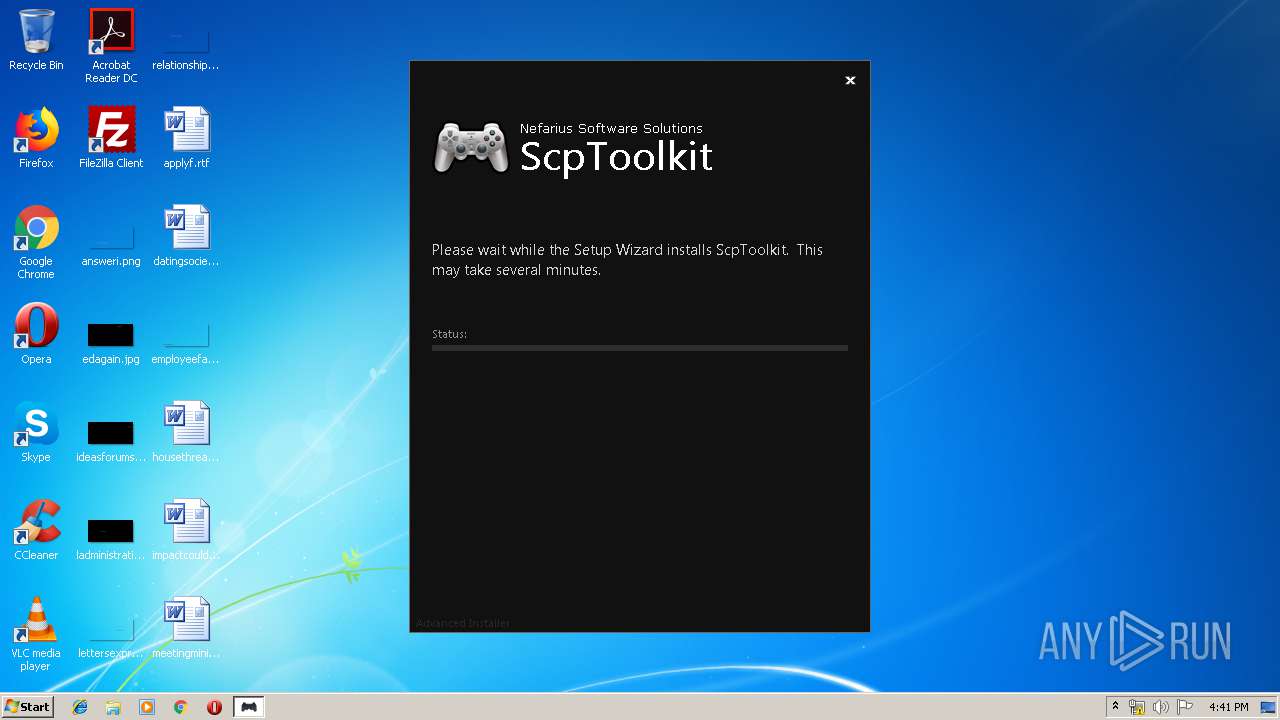The width and height of the screenshot is (1280, 720).
Task: Select the lettersexpr file on the desktop
Action: coord(111,636)
